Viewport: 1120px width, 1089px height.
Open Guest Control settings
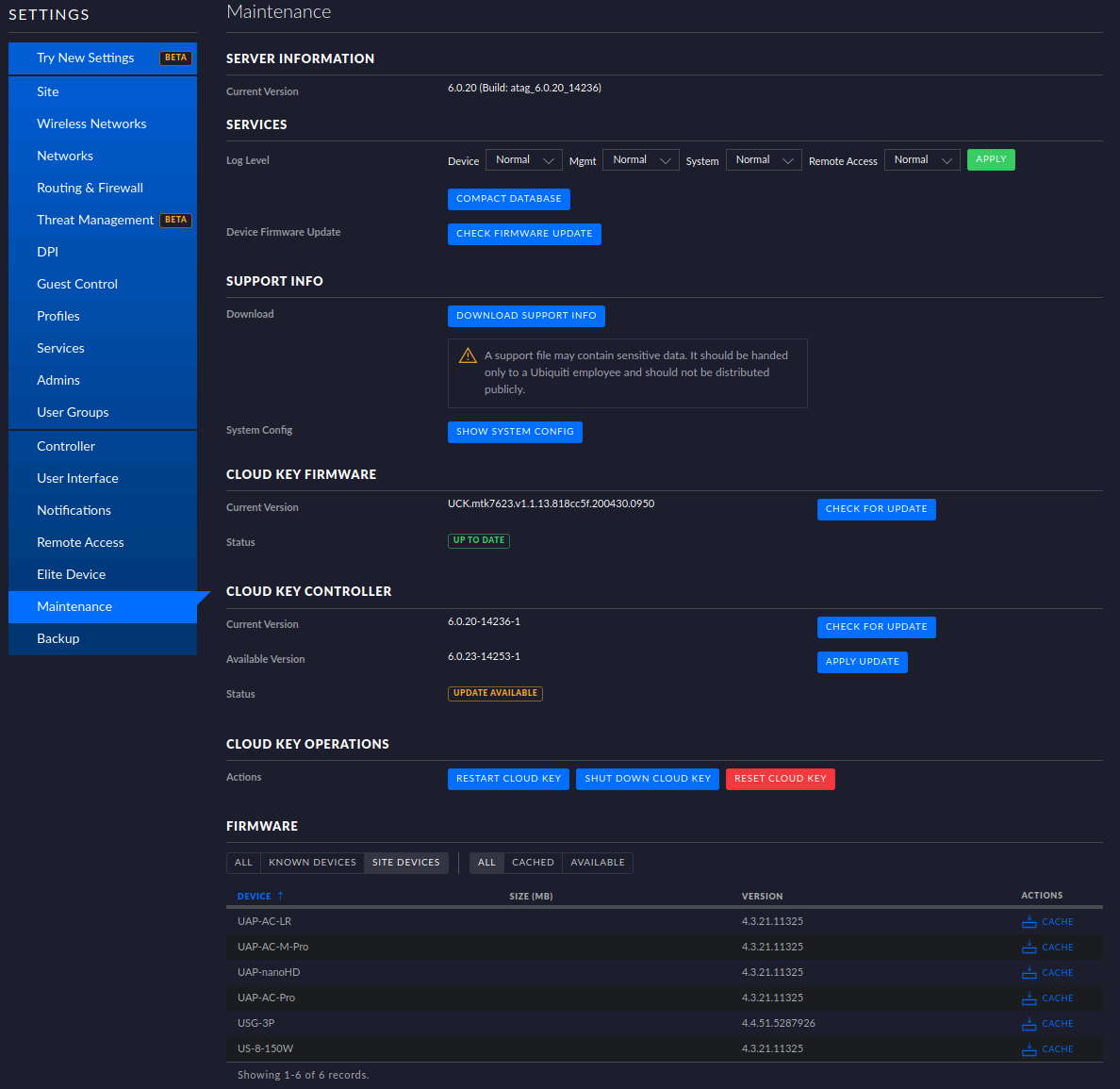[103, 285]
